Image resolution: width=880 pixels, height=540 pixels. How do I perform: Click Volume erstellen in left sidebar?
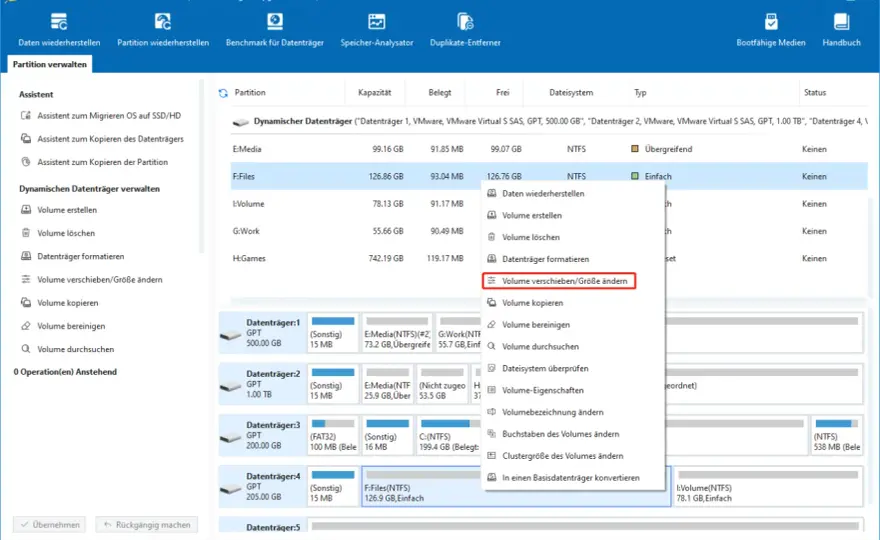59,209
